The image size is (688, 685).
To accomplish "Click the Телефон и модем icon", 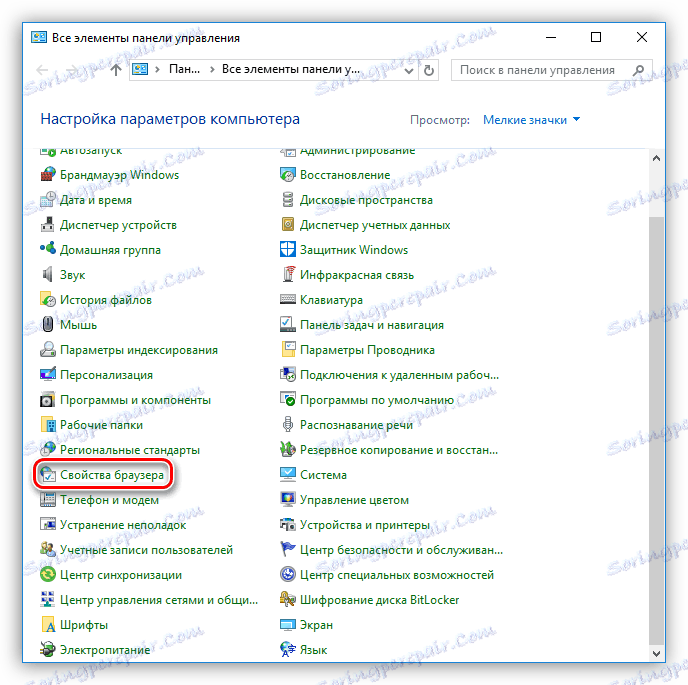I will coord(48,500).
